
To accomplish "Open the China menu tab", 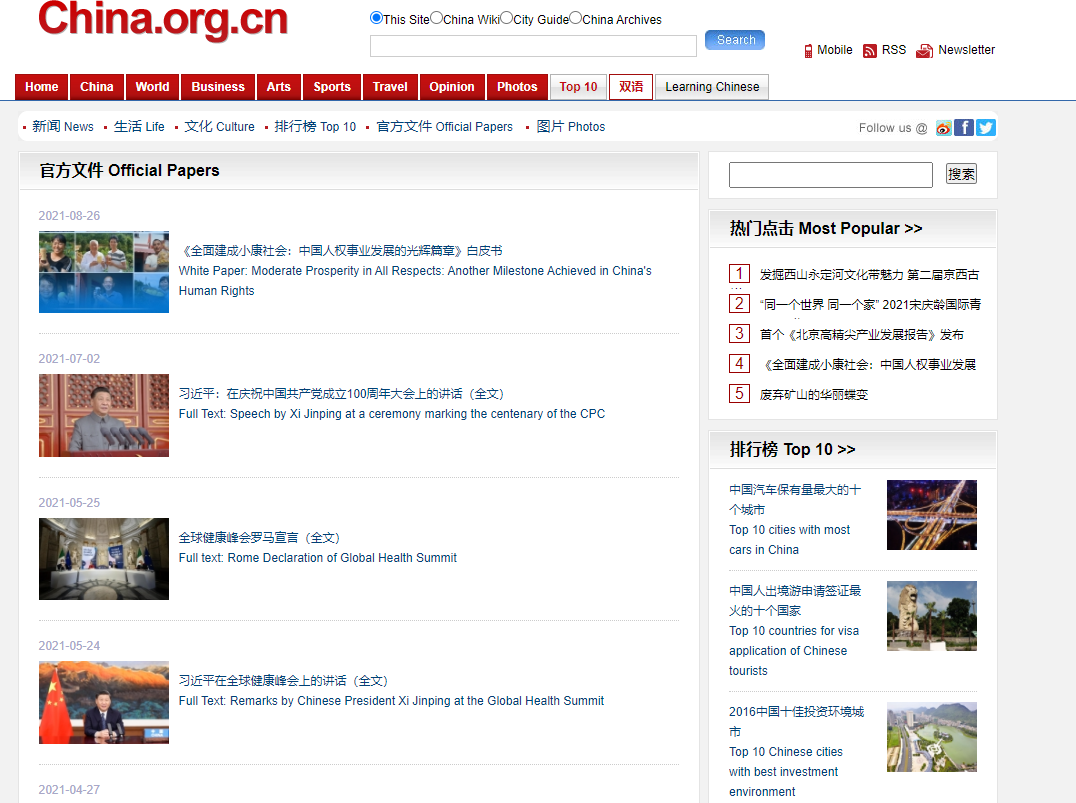I will point(97,87).
